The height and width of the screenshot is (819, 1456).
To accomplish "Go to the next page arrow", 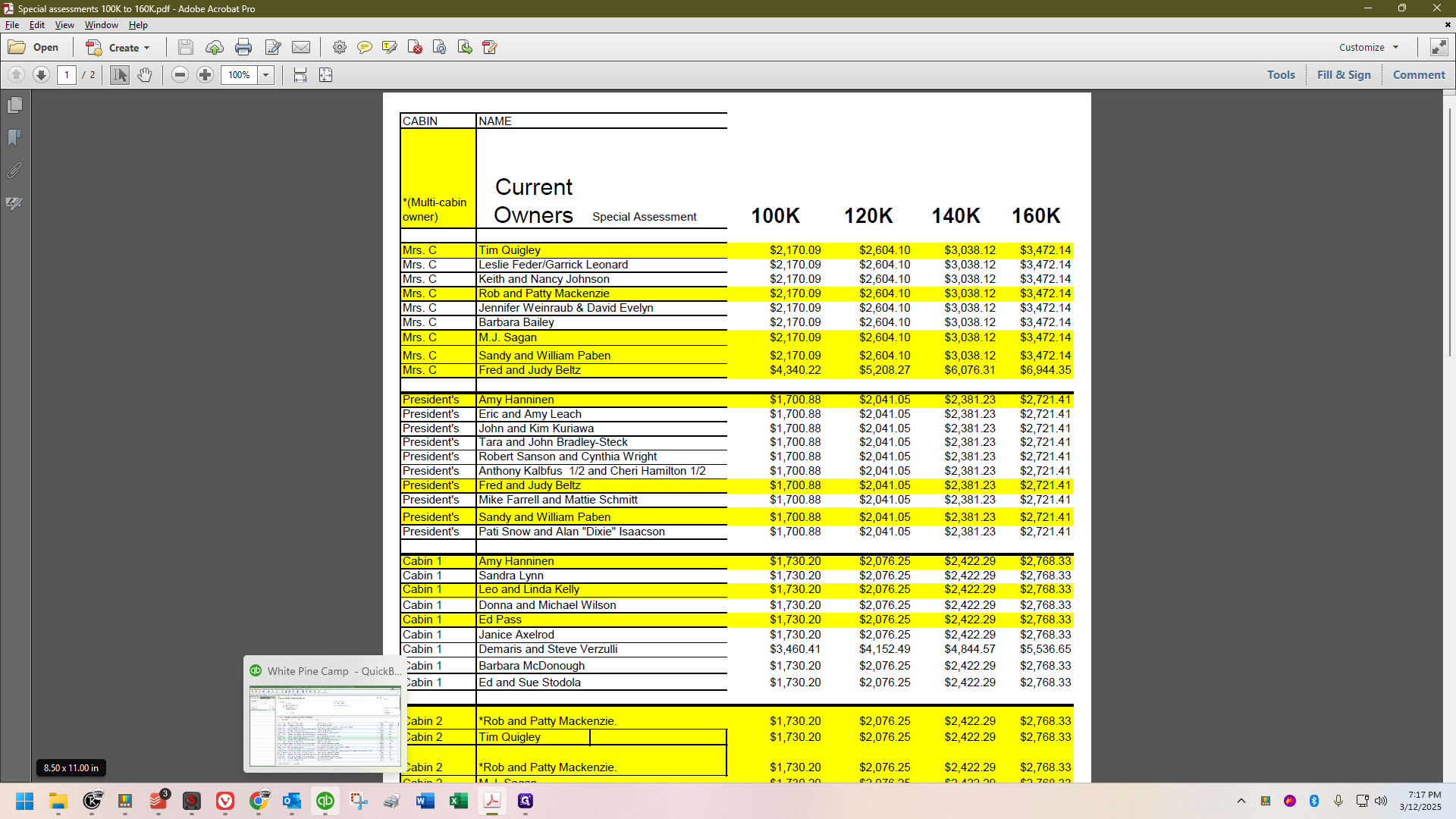I will pyautogui.click(x=42, y=75).
